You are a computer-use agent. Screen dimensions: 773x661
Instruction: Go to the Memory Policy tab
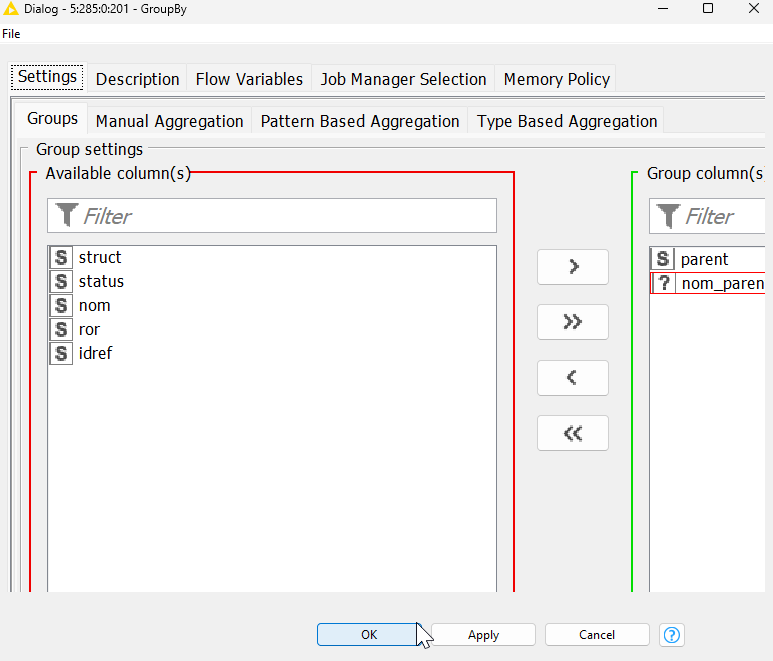556,79
